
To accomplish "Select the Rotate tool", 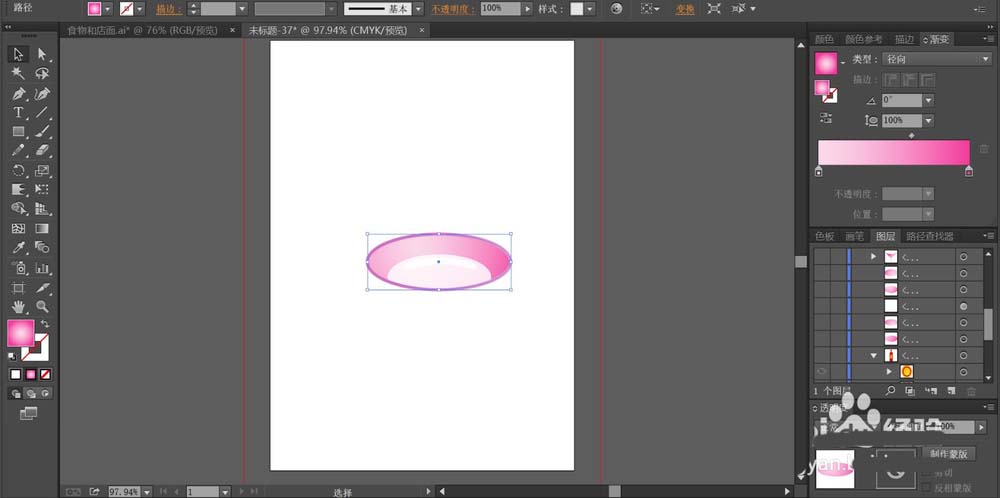I will coord(18,170).
